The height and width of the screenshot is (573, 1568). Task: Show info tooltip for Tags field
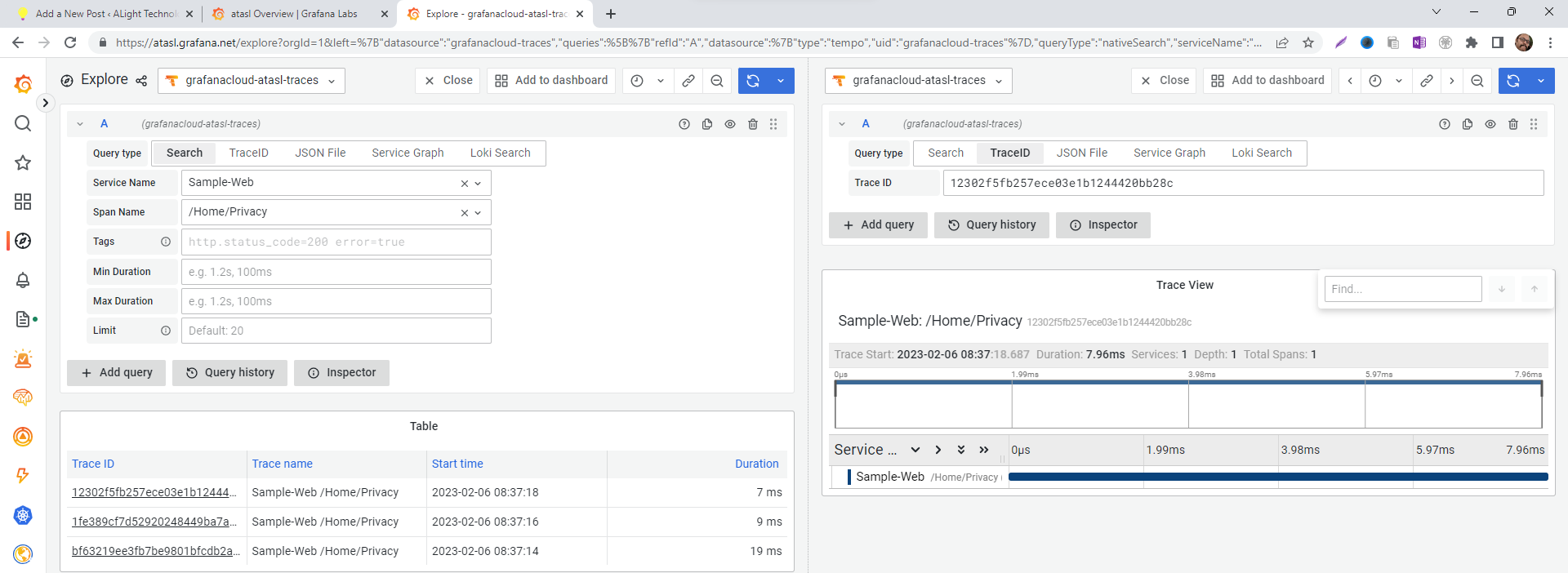coord(166,242)
